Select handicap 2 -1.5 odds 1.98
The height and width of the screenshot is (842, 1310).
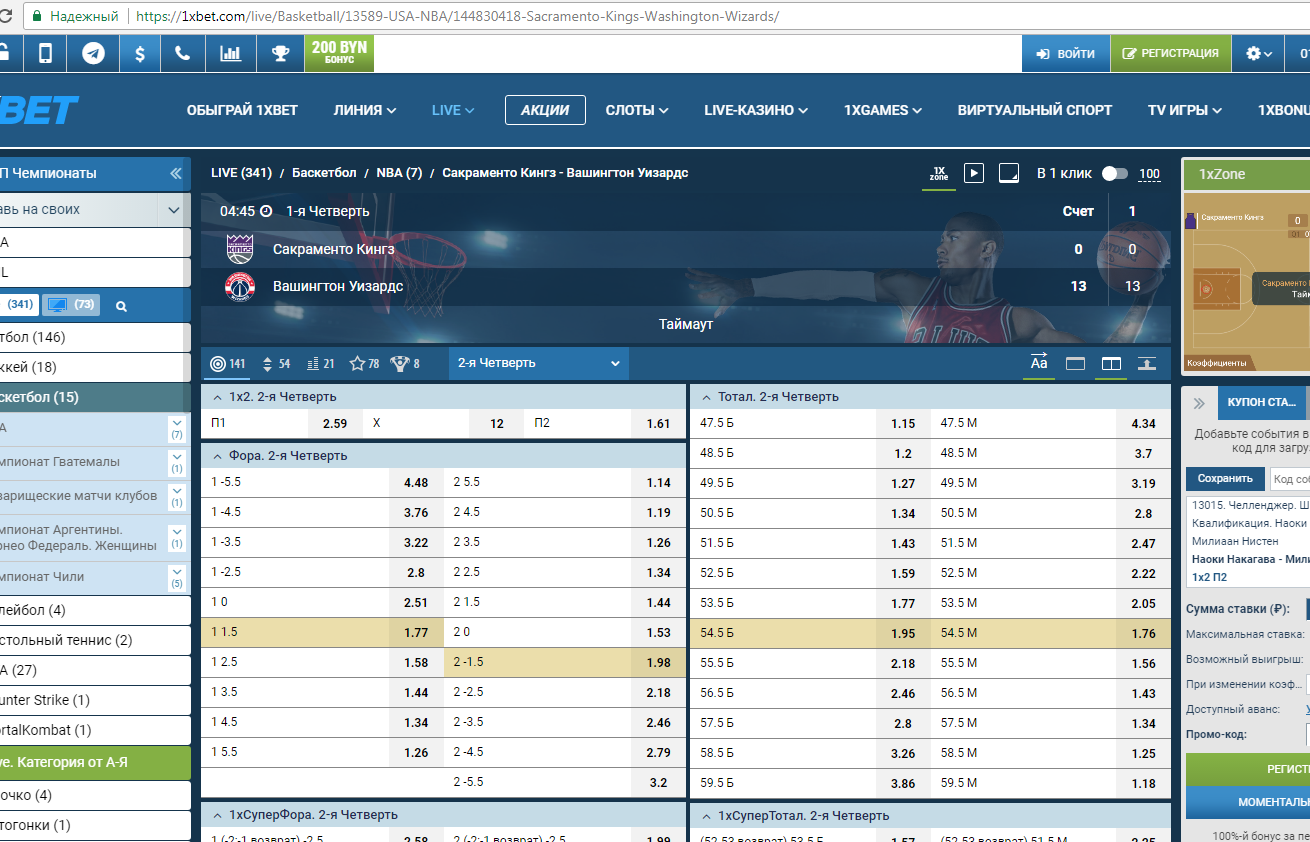pos(565,662)
